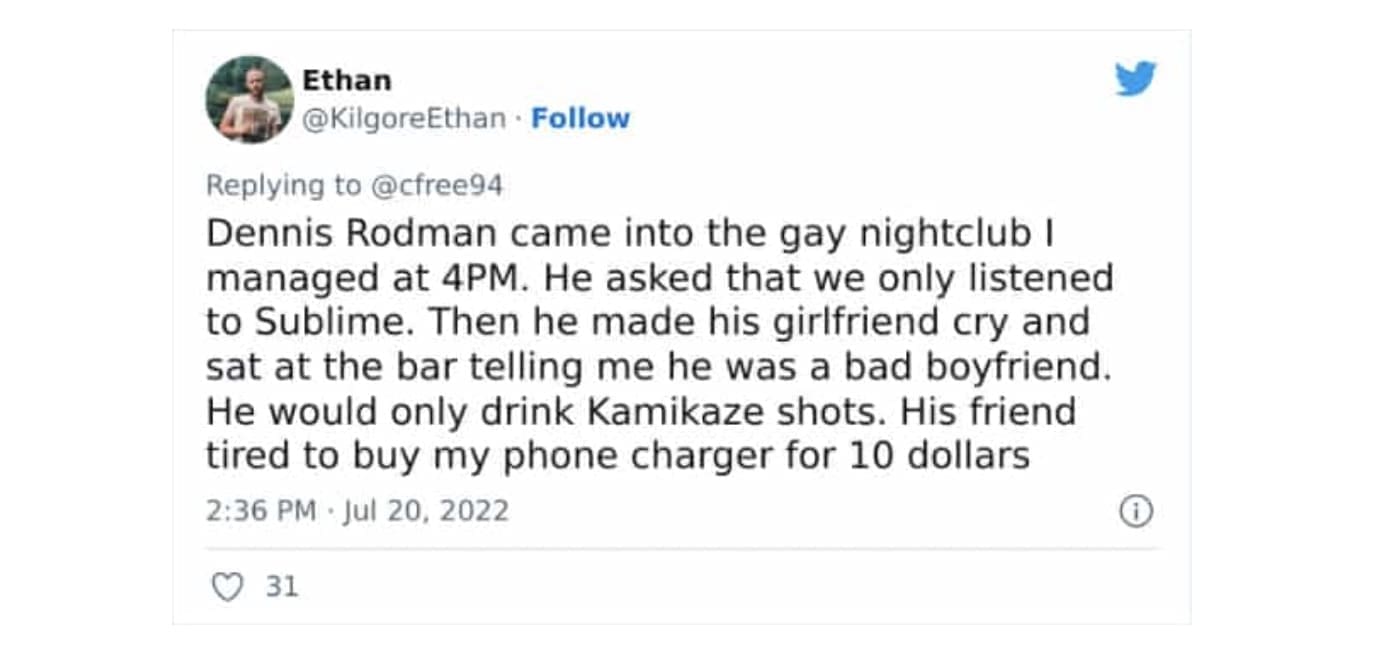Image resolution: width=1390 pixels, height=646 pixels.
Task: Click the display name "Ethan"
Action: pyautogui.click(x=347, y=80)
